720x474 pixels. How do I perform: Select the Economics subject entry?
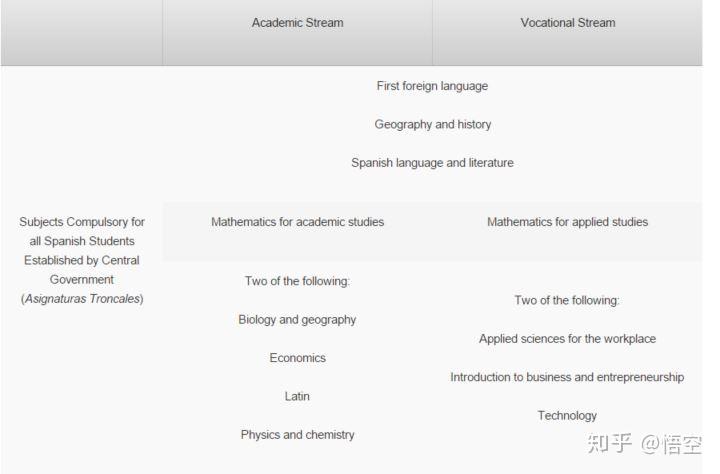297,358
